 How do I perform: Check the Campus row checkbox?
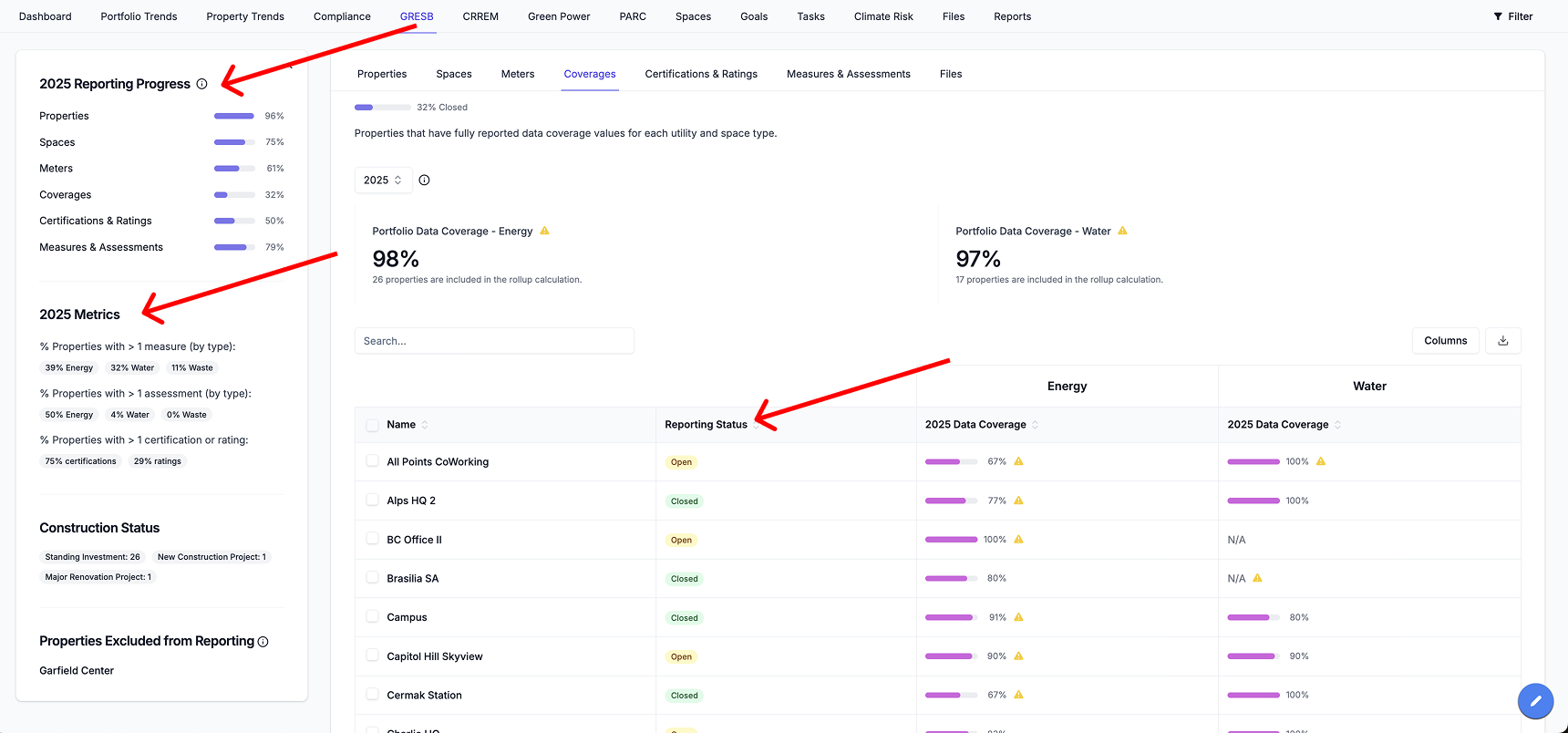[372, 616]
